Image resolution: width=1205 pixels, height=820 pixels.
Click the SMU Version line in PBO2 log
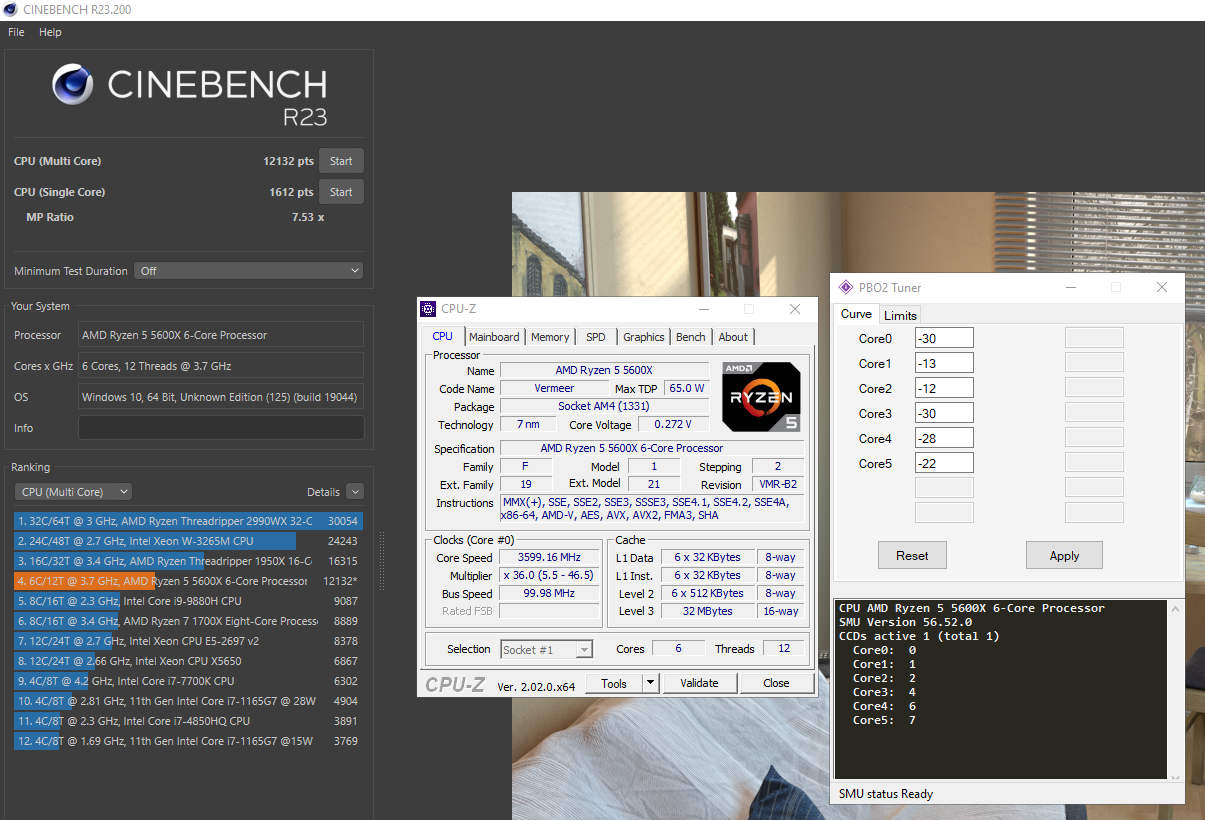[x=905, y=622]
